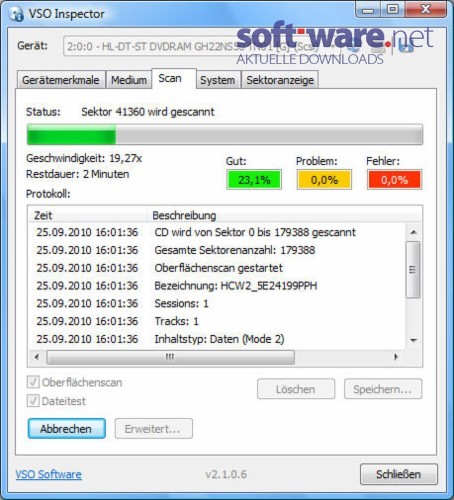
Task: Click the protocol list down arrow
Action: click(x=414, y=341)
